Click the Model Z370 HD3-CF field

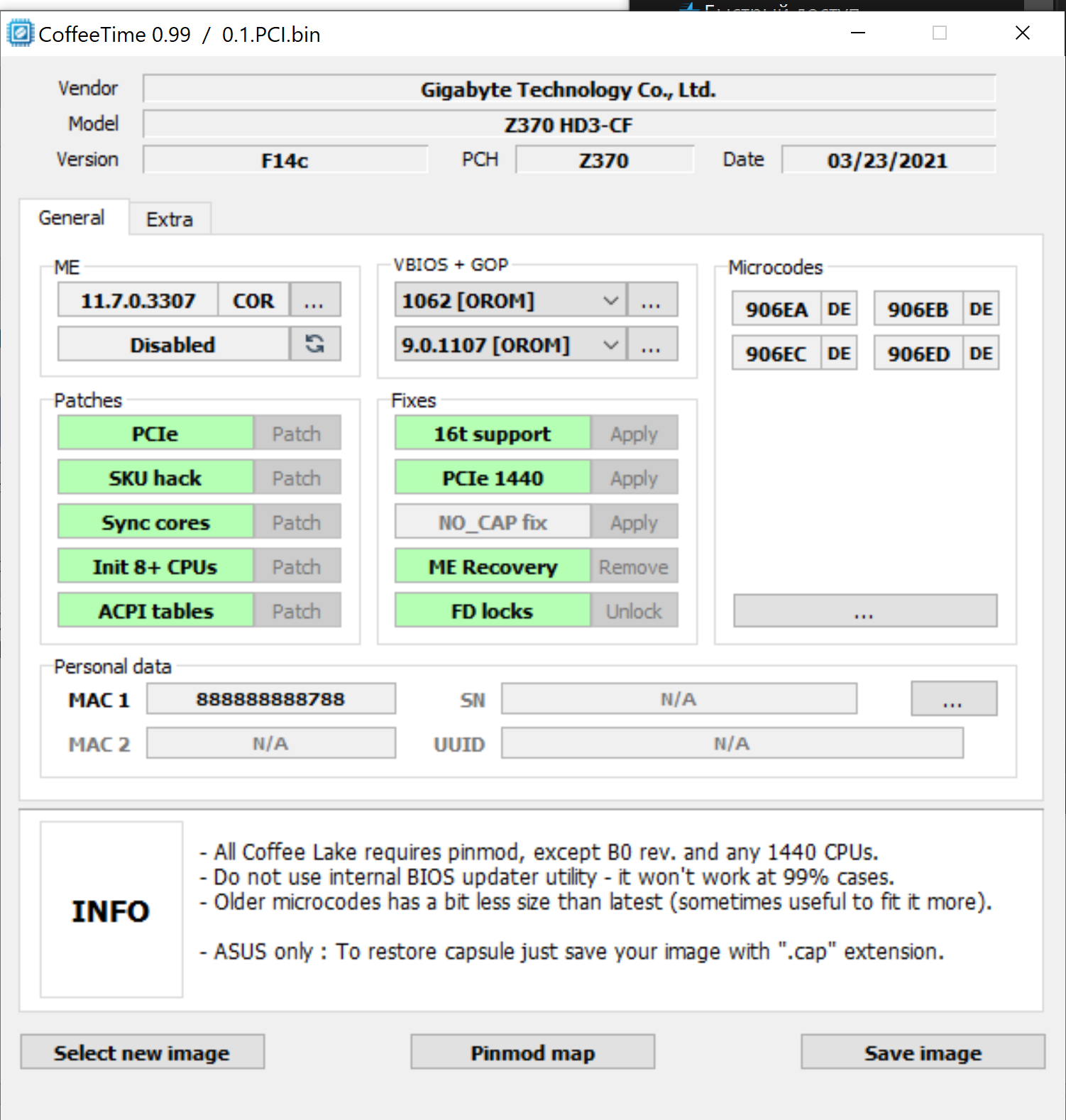(x=569, y=124)
